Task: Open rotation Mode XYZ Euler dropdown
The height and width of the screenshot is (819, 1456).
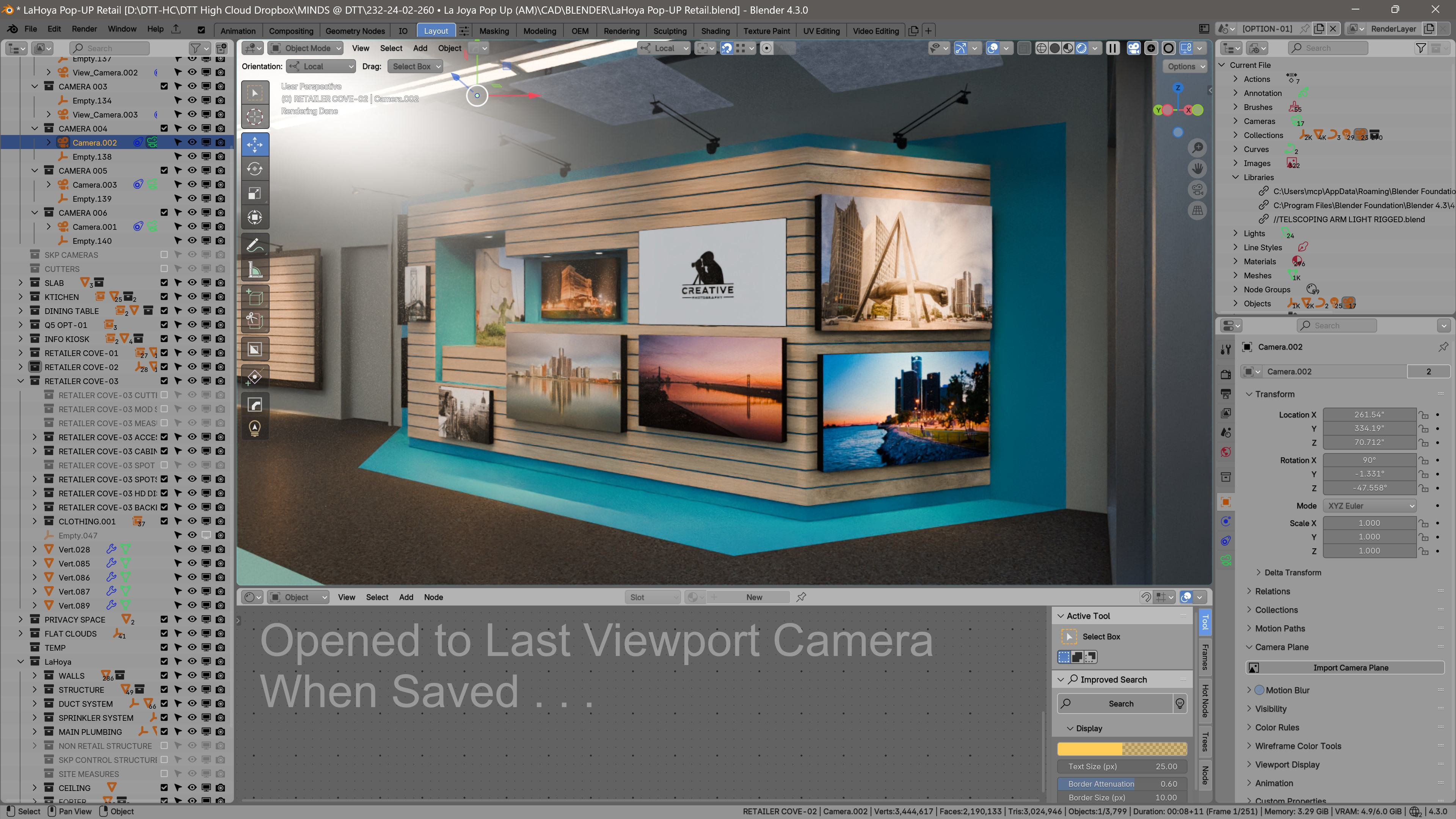Action: (x=1369, y=505)
